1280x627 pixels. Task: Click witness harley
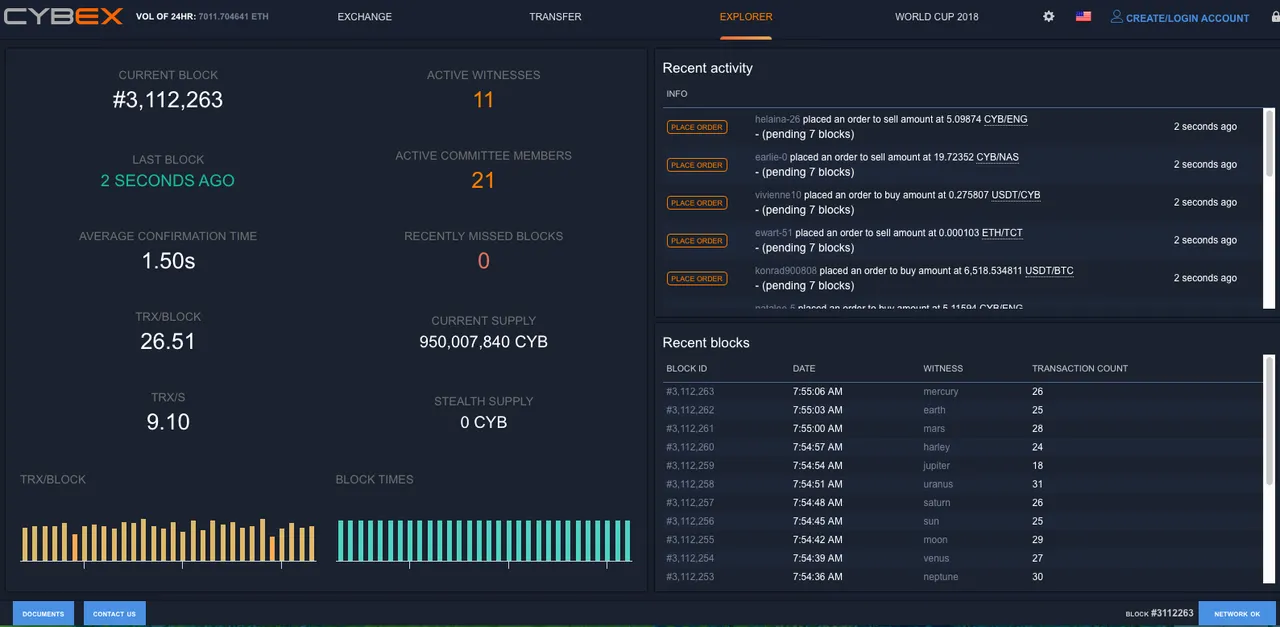coord(937,447)
